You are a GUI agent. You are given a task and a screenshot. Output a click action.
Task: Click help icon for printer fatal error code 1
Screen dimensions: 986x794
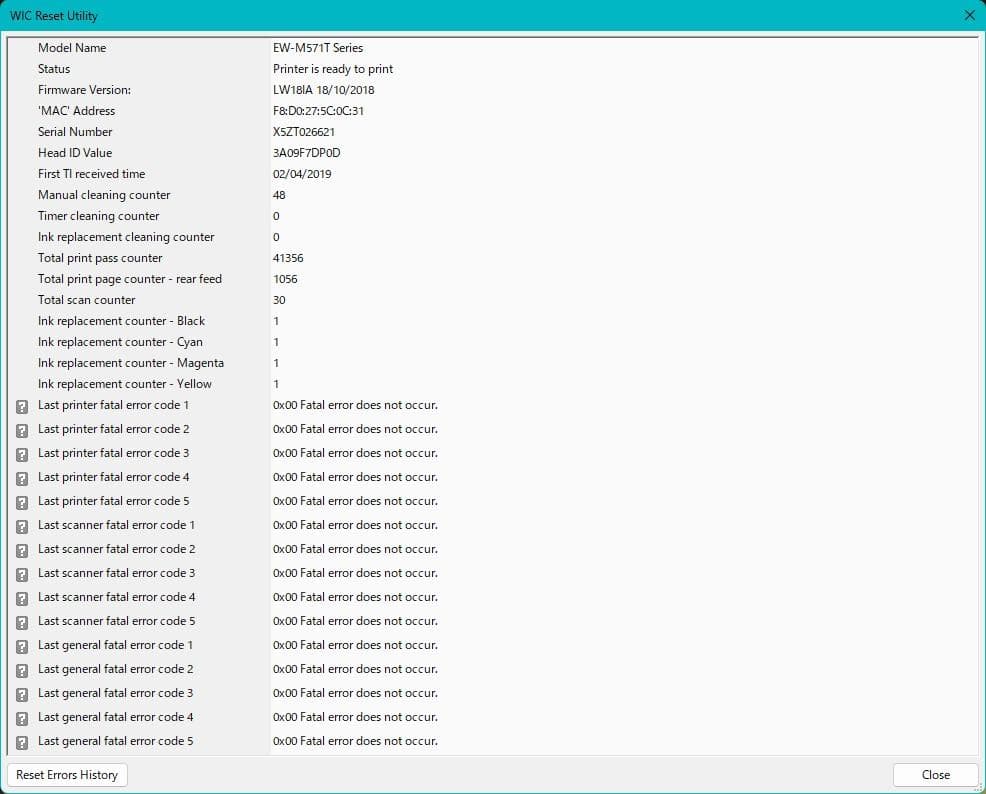pos(22,406)
